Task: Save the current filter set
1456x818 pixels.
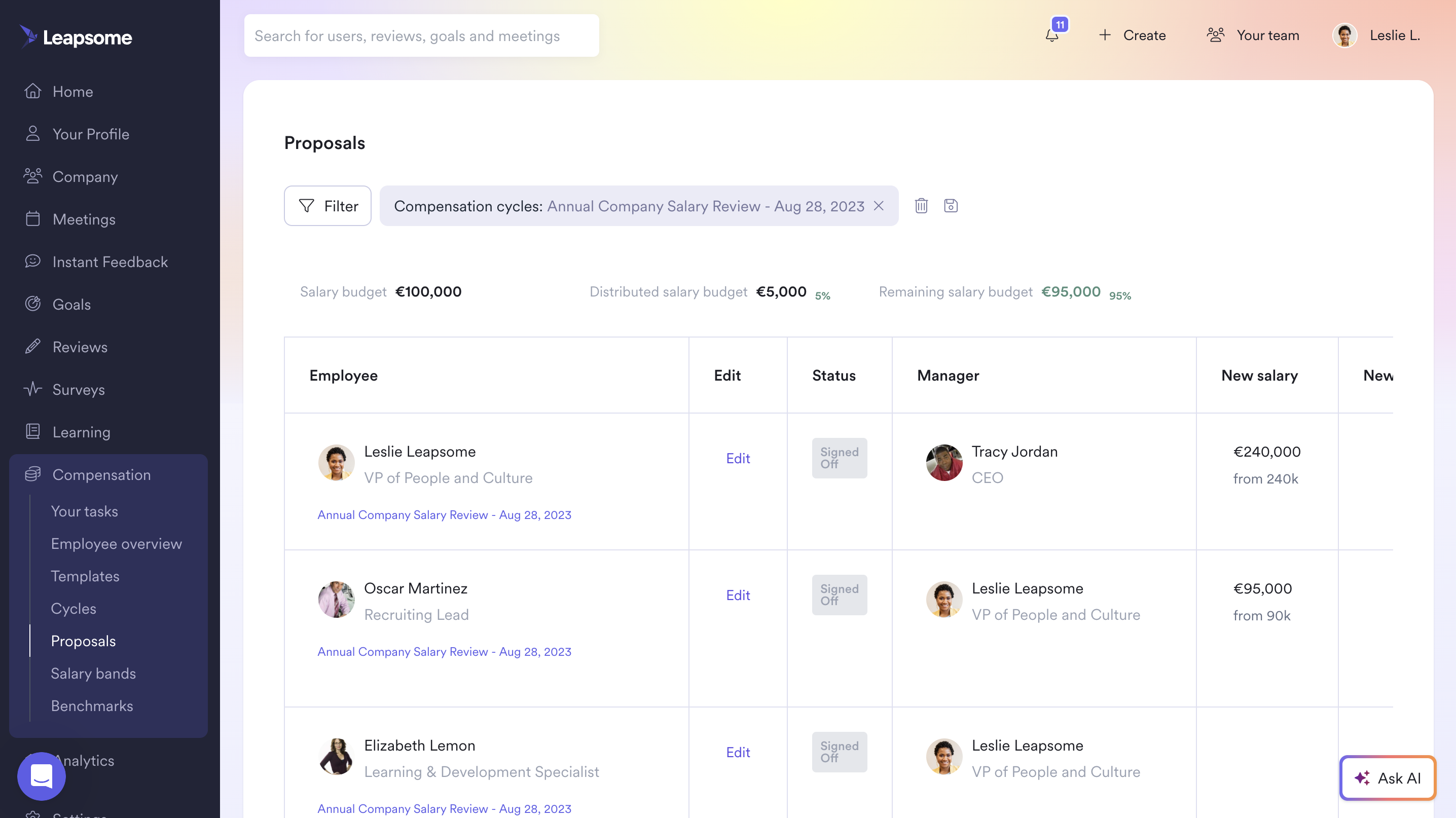Action: coord(951,206)
